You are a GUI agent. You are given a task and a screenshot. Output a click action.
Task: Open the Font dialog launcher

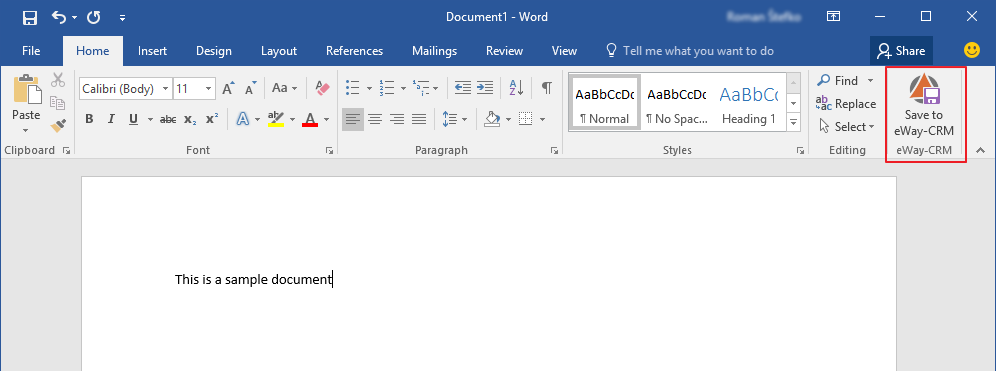(329, 151)
